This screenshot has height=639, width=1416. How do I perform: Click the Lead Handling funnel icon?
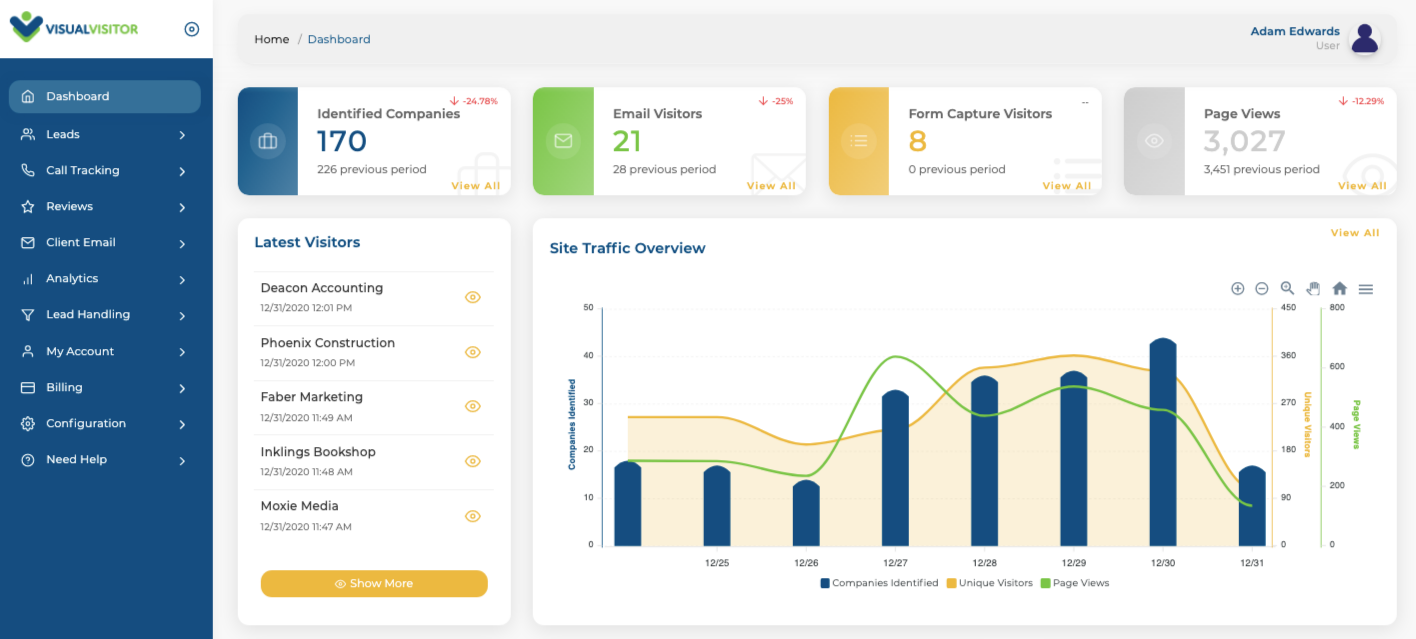[28, 315]
